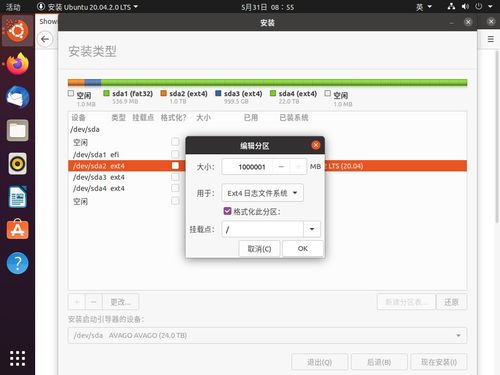
Task: Click the Device column header
Action: coord(78,117)
